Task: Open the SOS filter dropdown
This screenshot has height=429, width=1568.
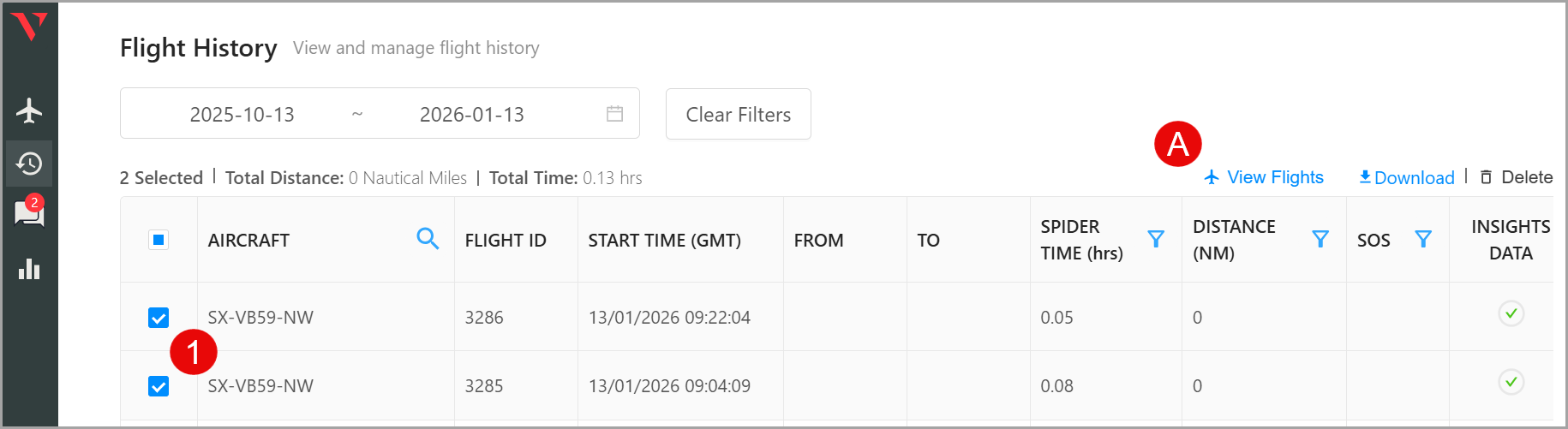Action: click(x=1423, y=239)
